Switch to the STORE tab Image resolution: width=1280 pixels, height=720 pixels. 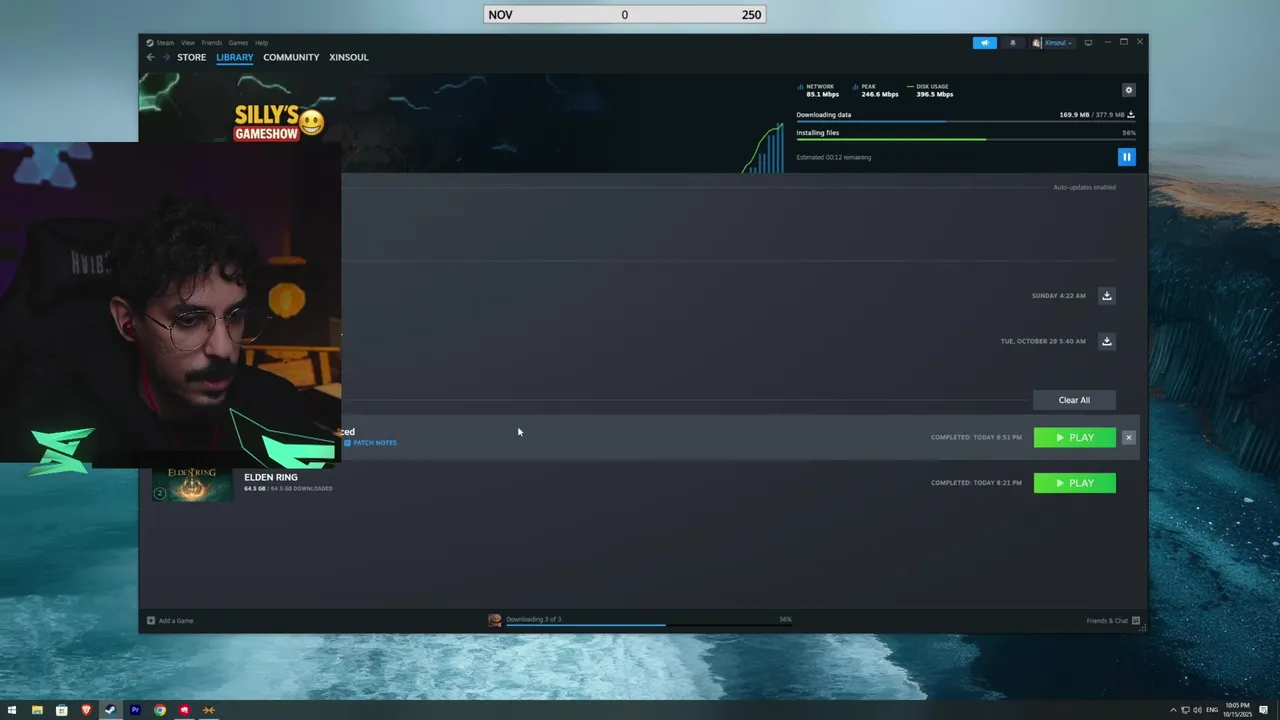192,57
